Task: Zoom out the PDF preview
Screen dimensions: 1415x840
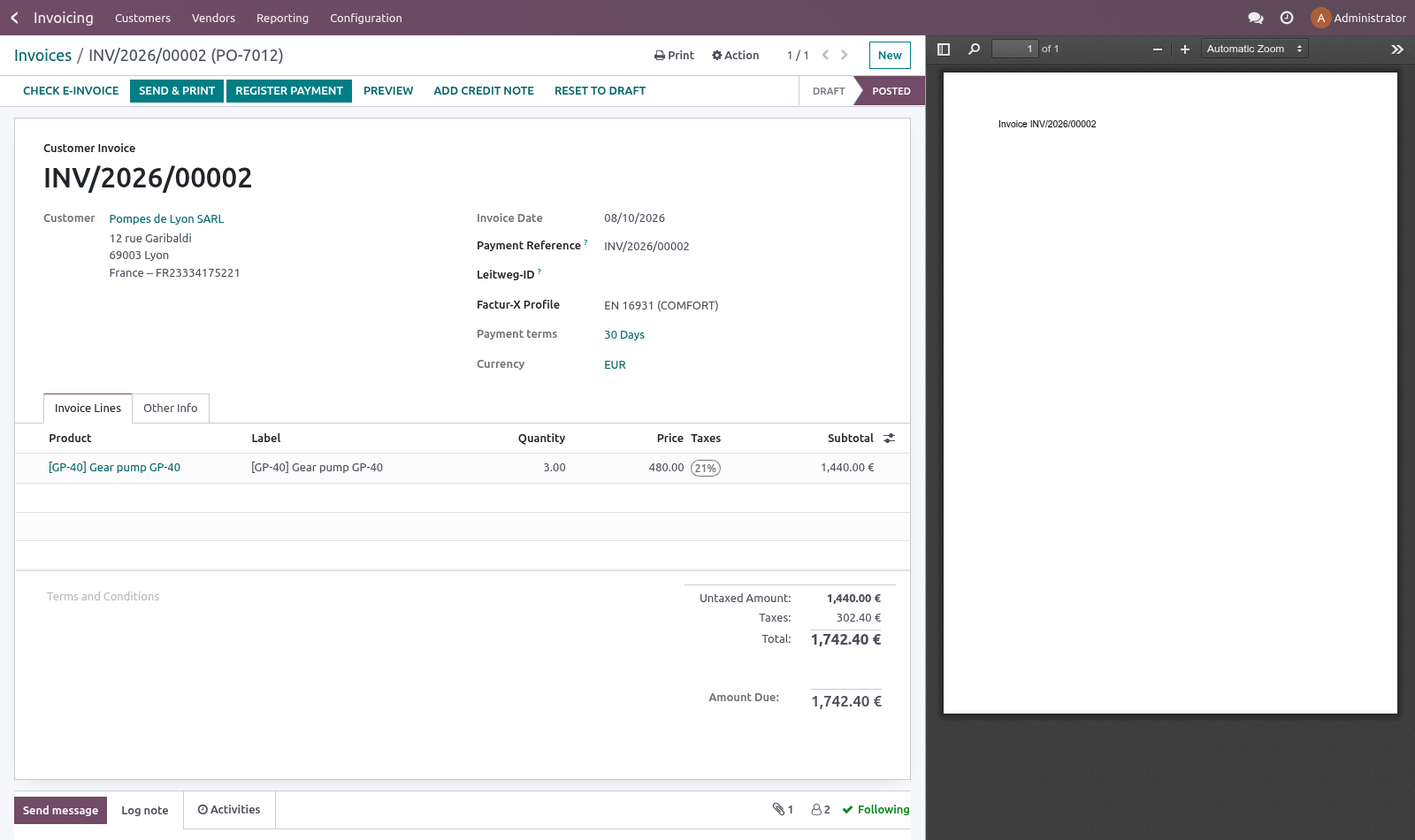Action: (1157, 50)
